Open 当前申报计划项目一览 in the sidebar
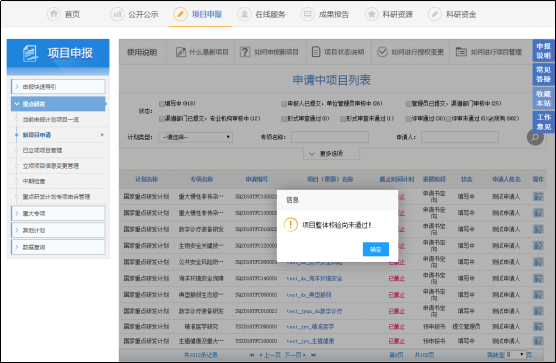The height and width of the screenshot is (363, 556). pyautogui.click(x=51, y=119)
